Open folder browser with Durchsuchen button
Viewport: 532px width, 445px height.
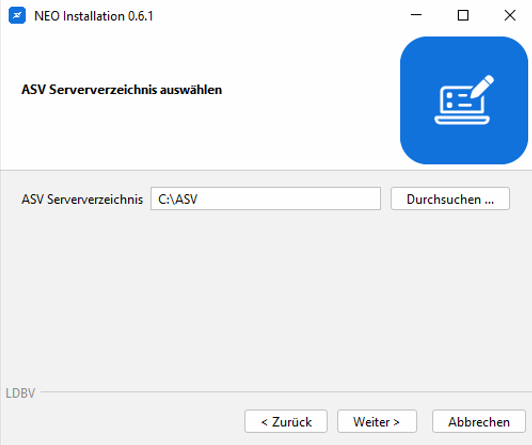450,199
